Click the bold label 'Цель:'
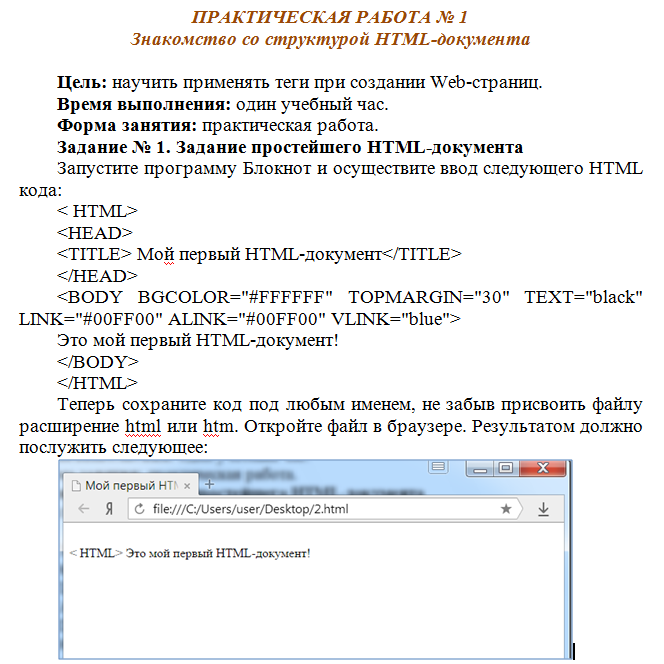664x664 pixels. tap(82, 82)
